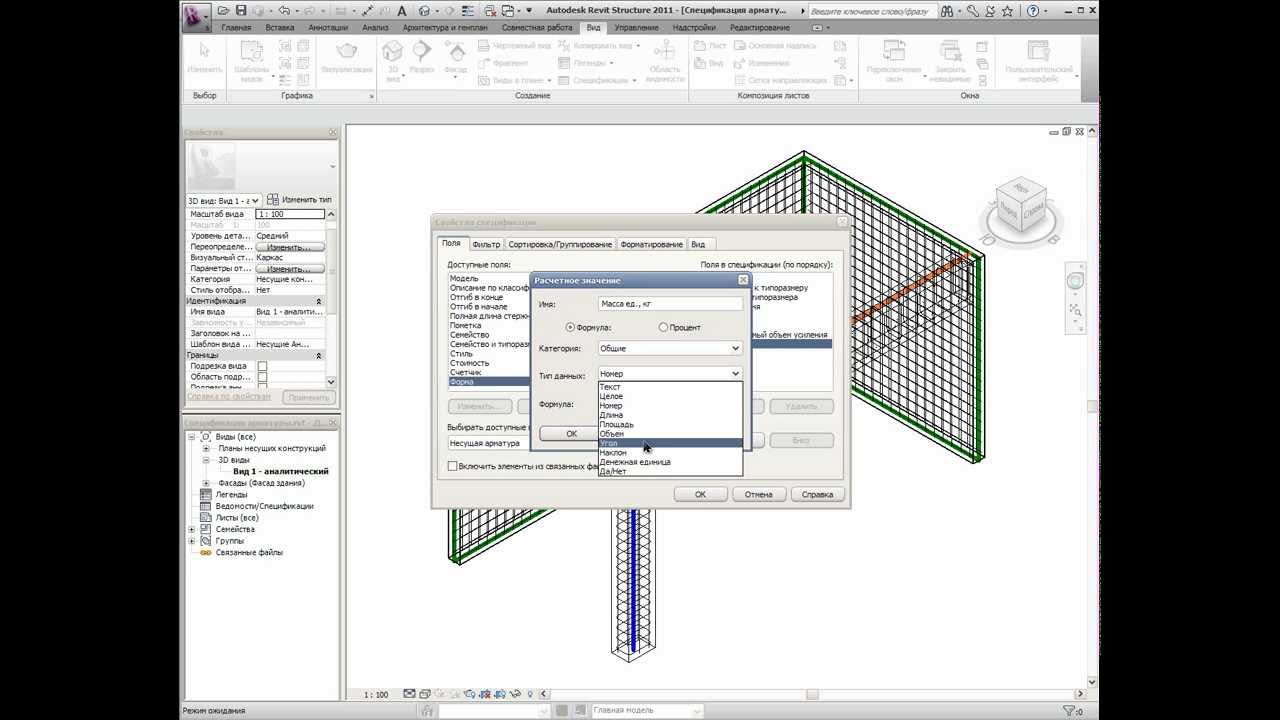This screenshot has height=720, width=1280.
Task: Open the Категория dropdown showing Общие
Action: (670, 348)
